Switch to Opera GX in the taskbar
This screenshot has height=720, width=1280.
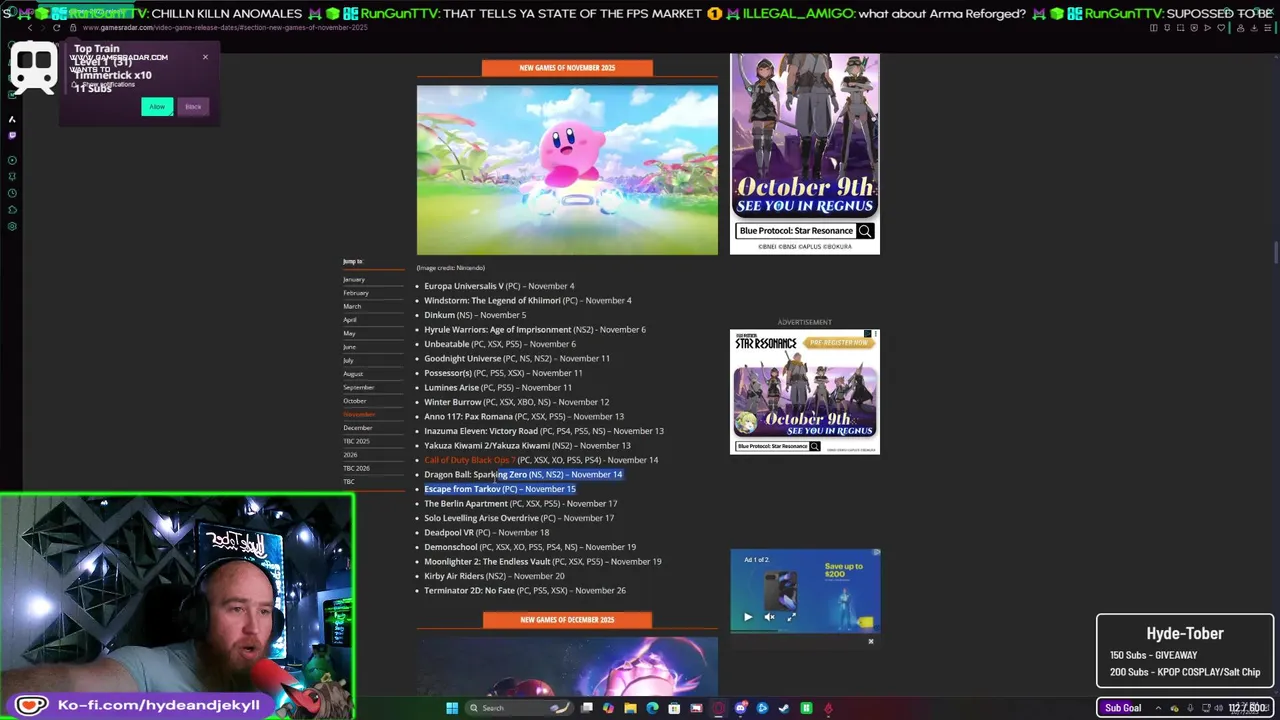(719, 708)
